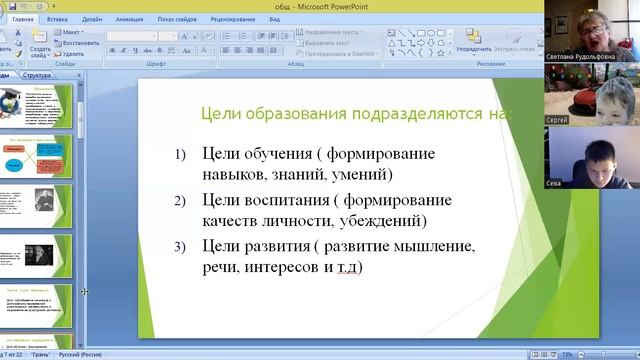Switch to the Анимация ribbon tab
Image resolution: width=640 pixels, height=360 pixels.
(129, 19)
